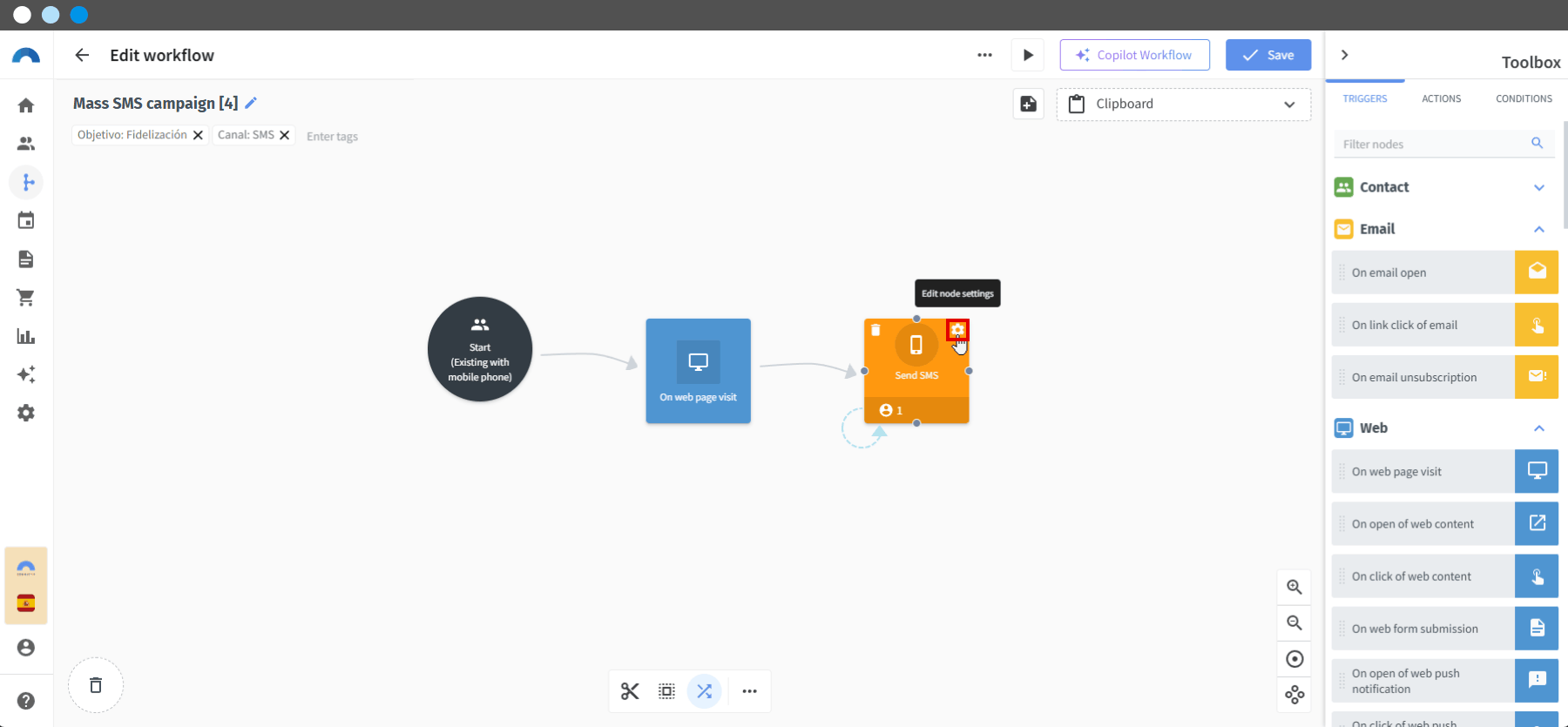Open the calendar icon in the sidebar

pyautogui.click(x=26, y=220)
